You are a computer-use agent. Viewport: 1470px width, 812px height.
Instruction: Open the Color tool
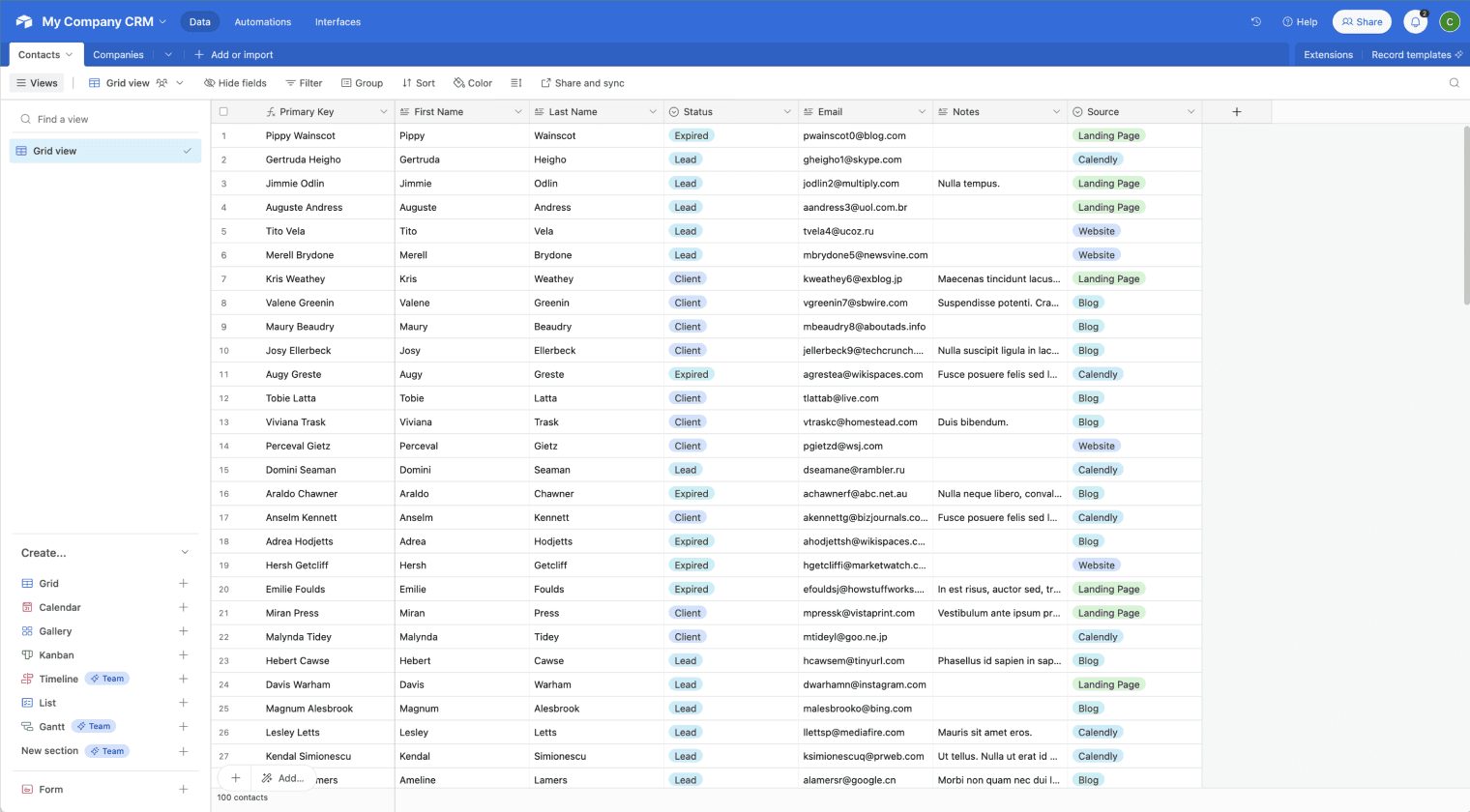pos(473,83)
